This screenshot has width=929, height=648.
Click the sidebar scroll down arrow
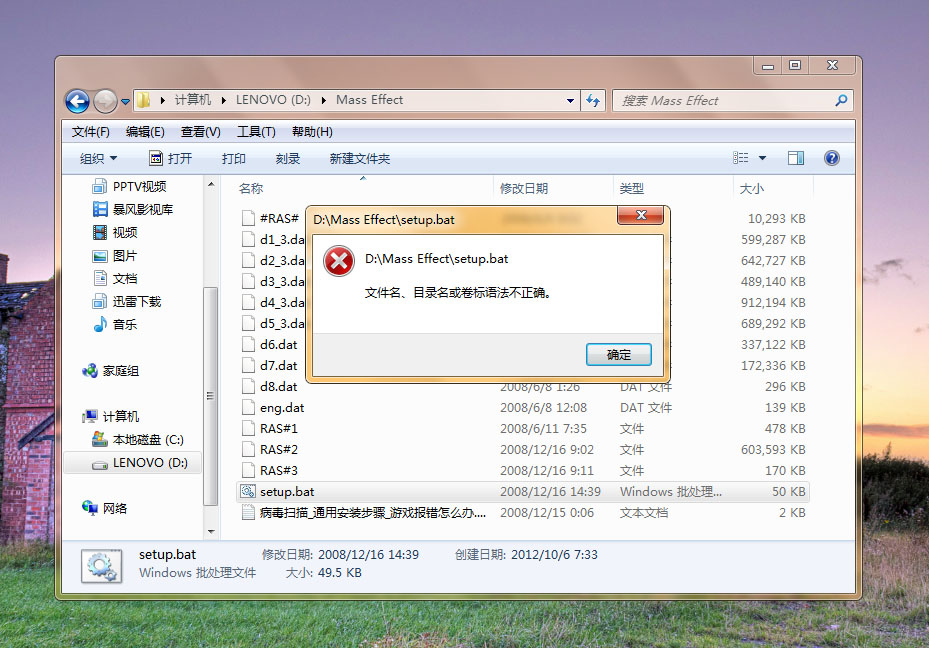click(211, 531)
